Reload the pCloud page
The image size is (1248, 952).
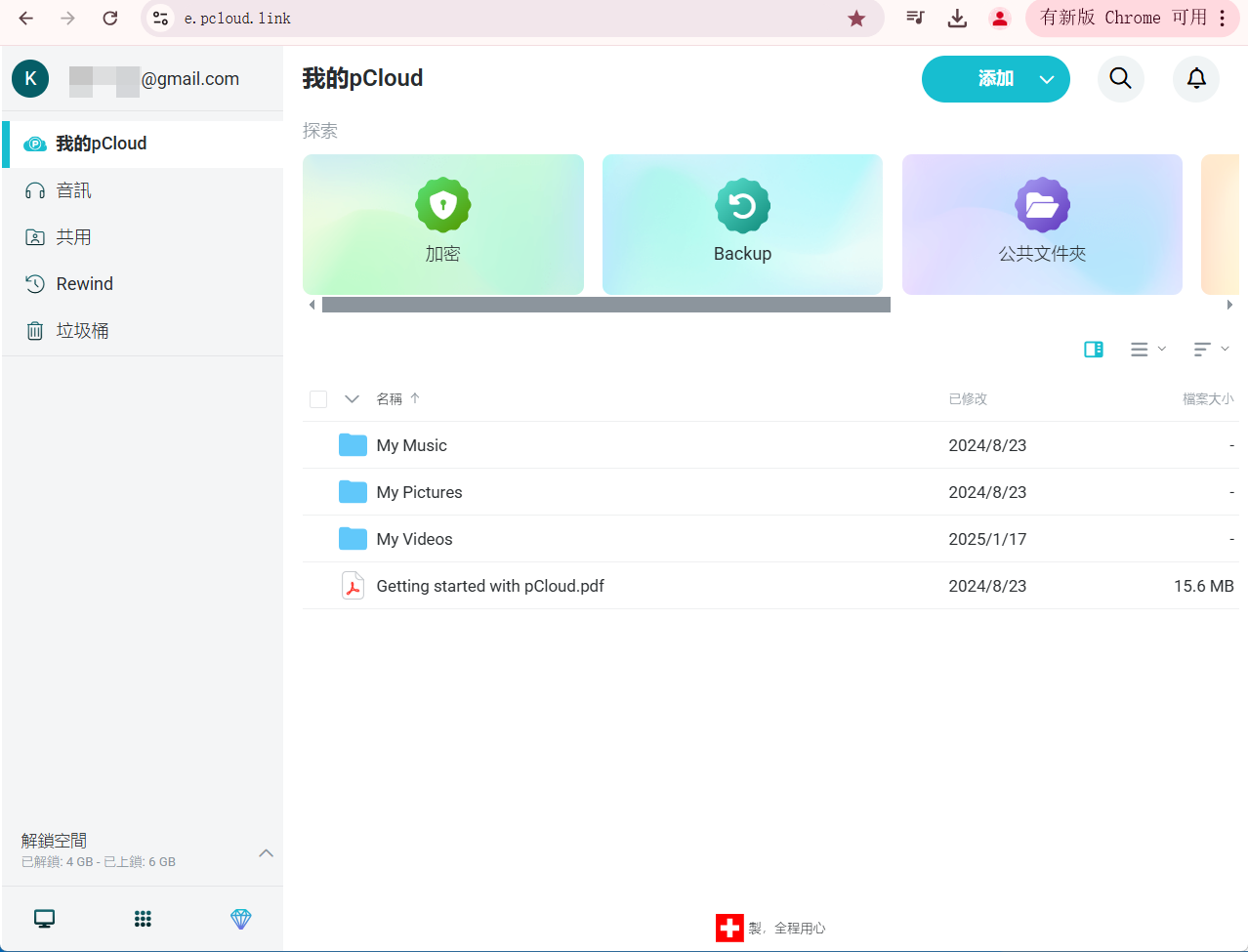tap(110, 19)
